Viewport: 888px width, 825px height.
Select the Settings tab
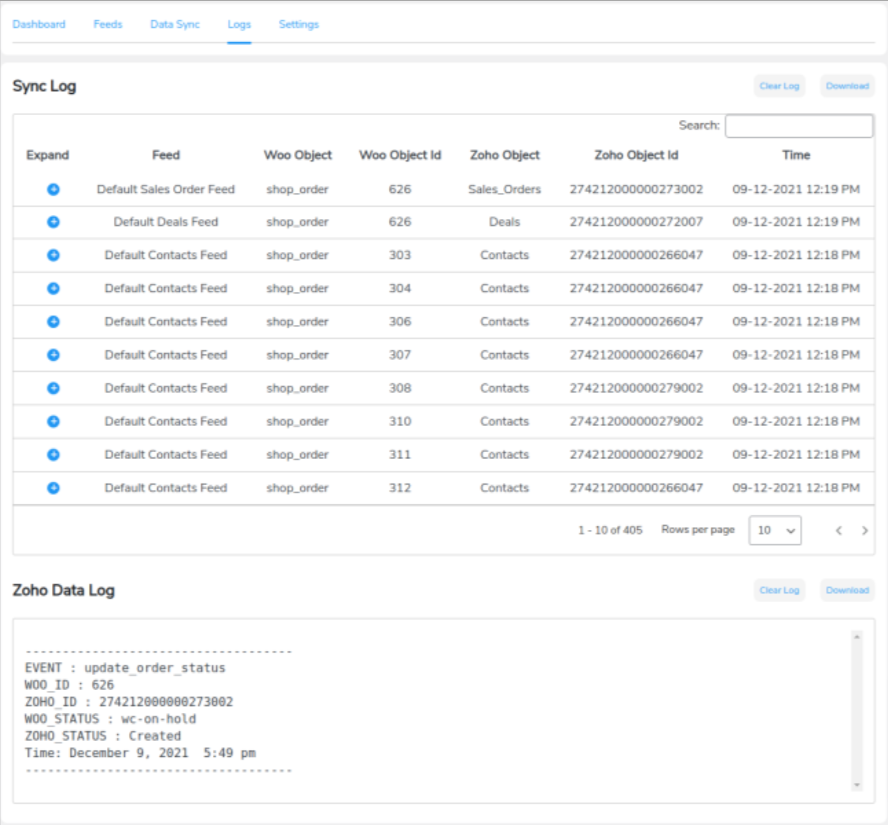point(298,24)
